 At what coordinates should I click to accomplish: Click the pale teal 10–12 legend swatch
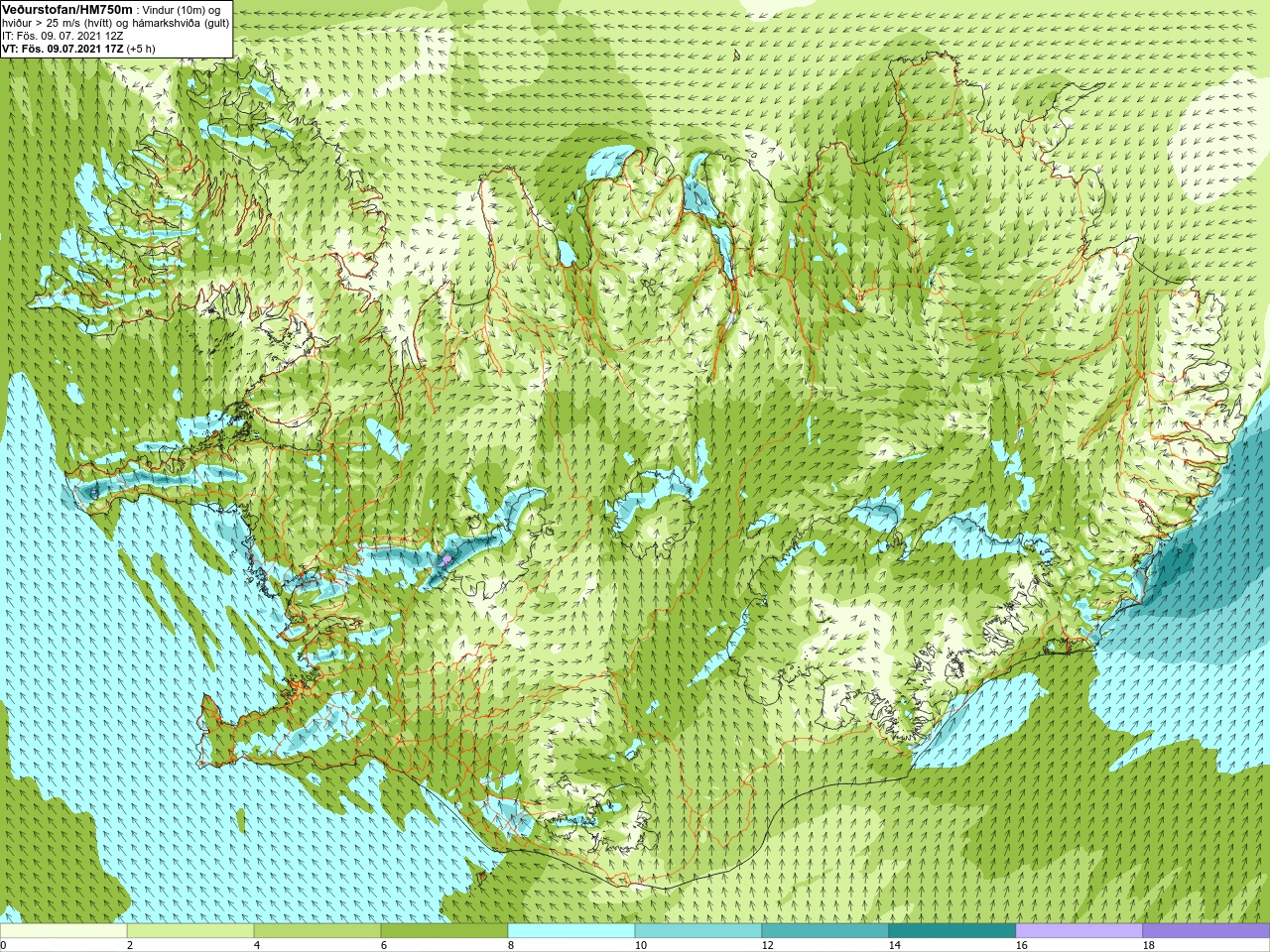click(x=698, y=931)
